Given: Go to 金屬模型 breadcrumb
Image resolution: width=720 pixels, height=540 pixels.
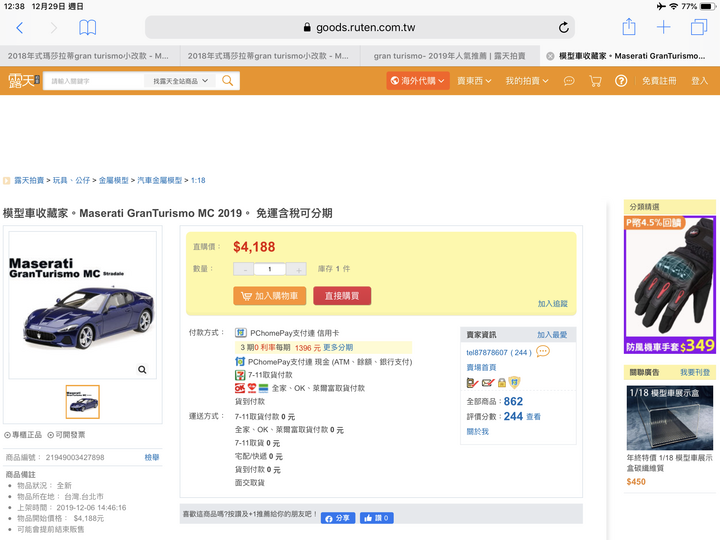Looking at the screenshot, I should [113, 180].
